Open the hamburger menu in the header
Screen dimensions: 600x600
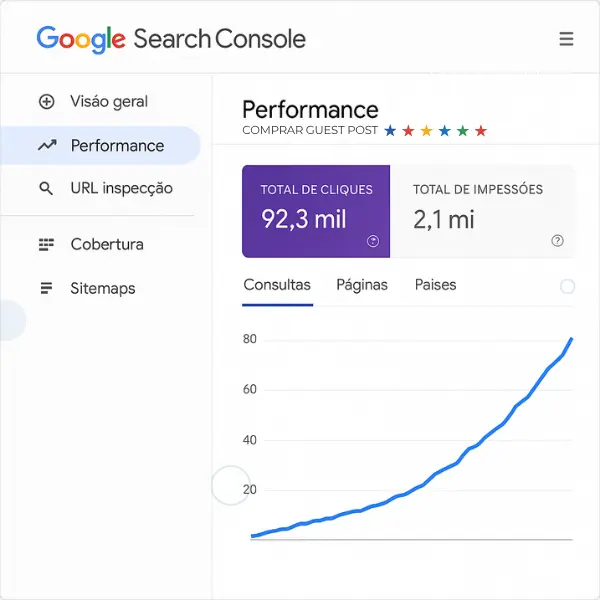pos(566,40)
